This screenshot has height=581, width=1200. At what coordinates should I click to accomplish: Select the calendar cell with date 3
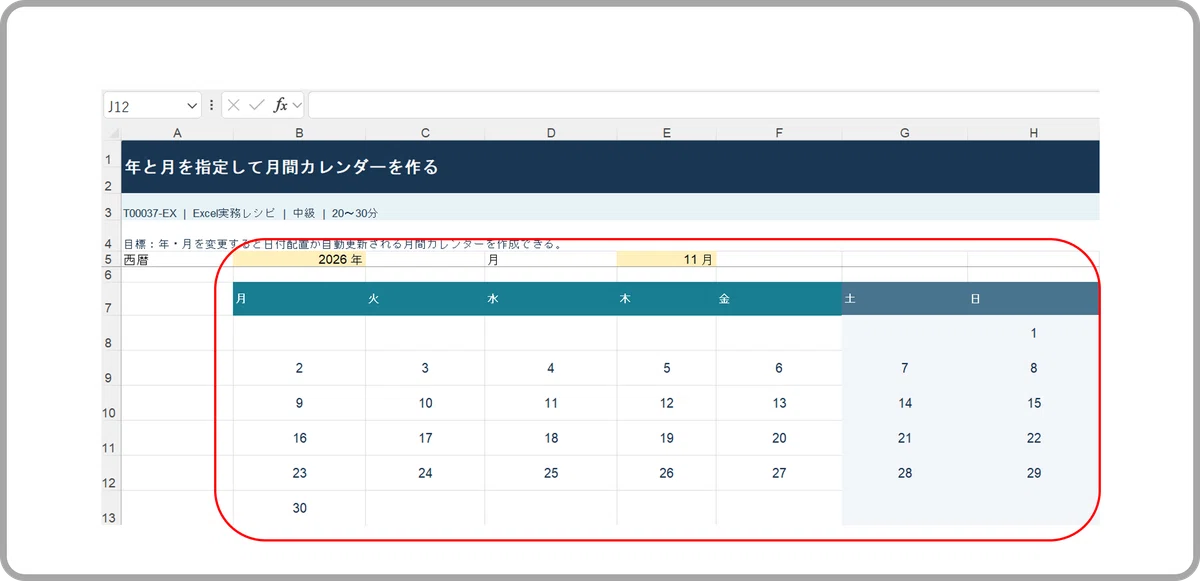pos(425,368)
